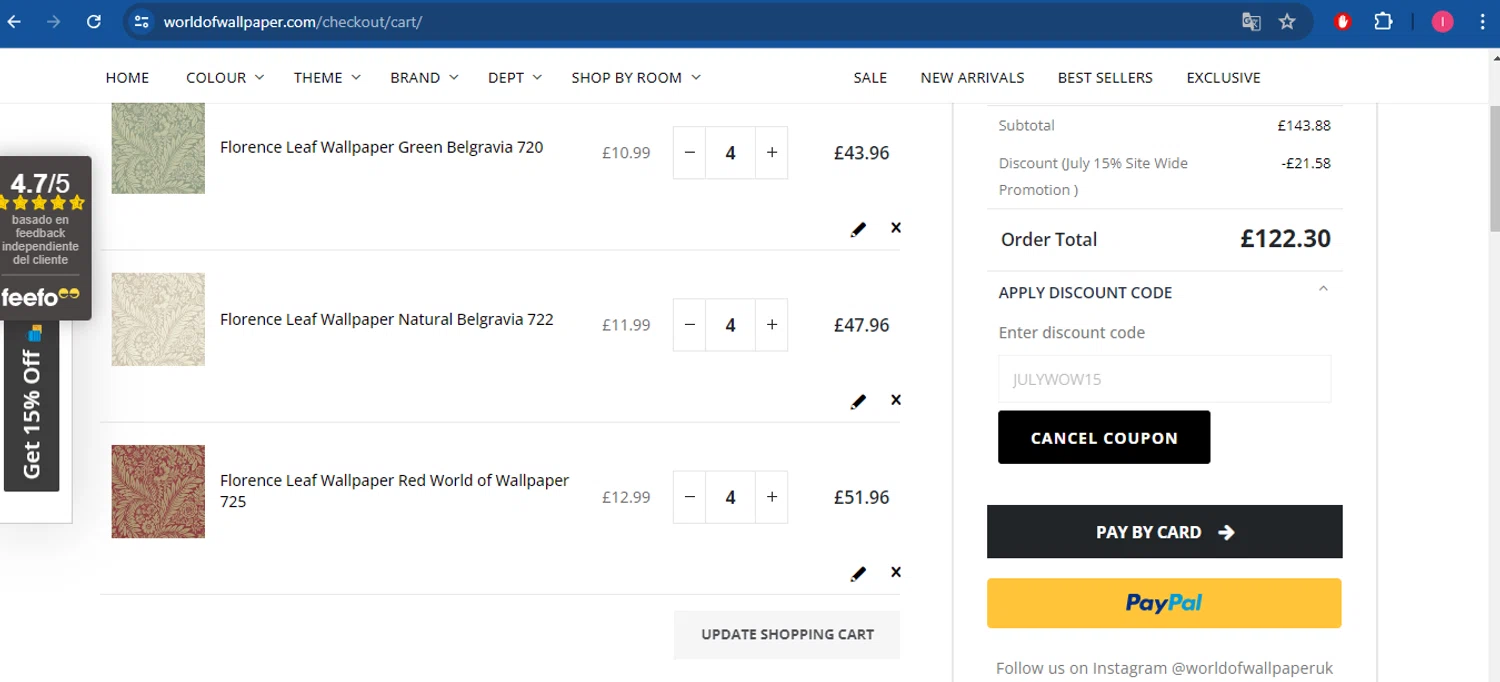Remove Florence Leaf Natural wallpaper from cart
This screenshot has width=1500, height=682.
tap(896, 400)
